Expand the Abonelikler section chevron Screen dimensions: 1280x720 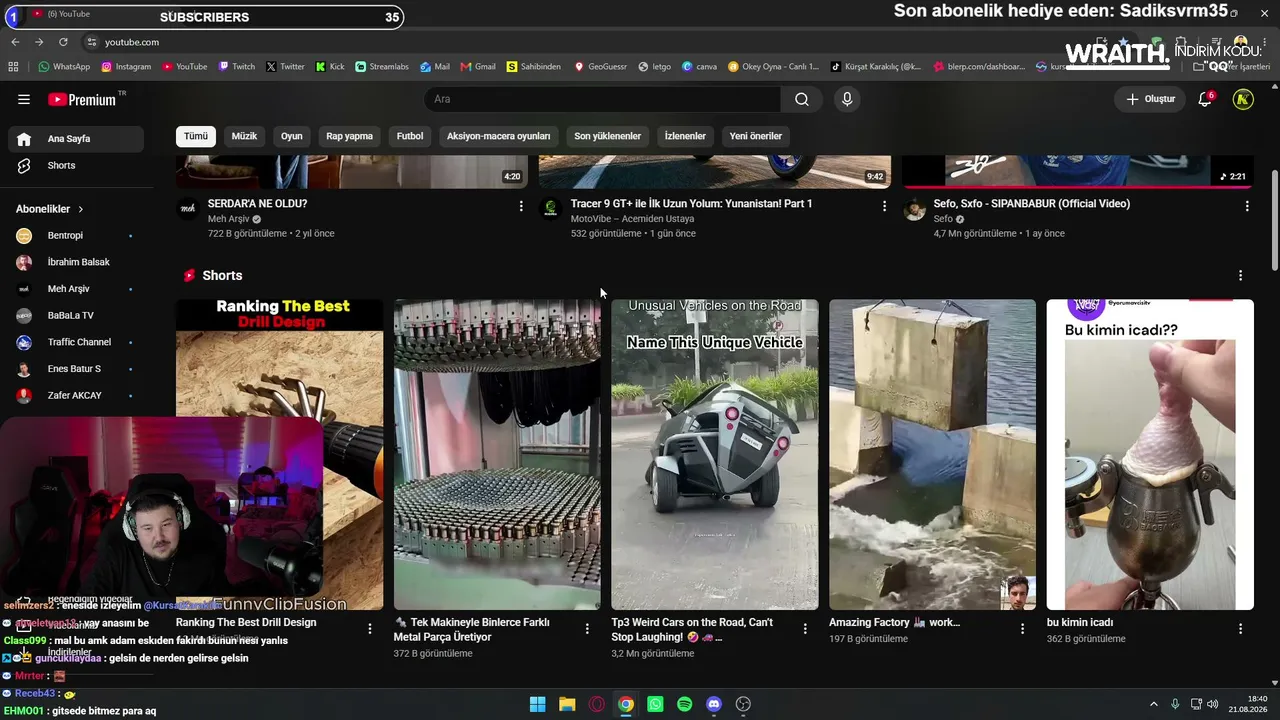click(x=80, y=209)
